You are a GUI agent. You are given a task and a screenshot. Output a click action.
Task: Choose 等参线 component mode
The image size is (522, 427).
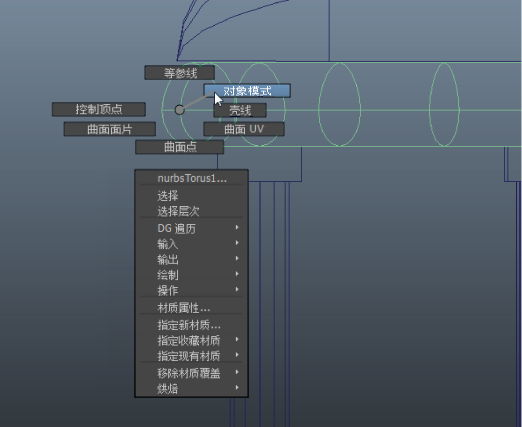[x=180, y=73]
